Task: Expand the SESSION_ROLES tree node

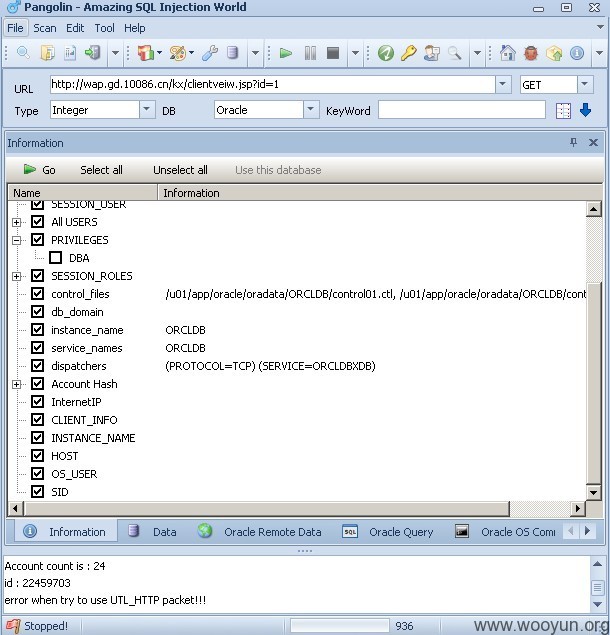Action: point(16,276)
